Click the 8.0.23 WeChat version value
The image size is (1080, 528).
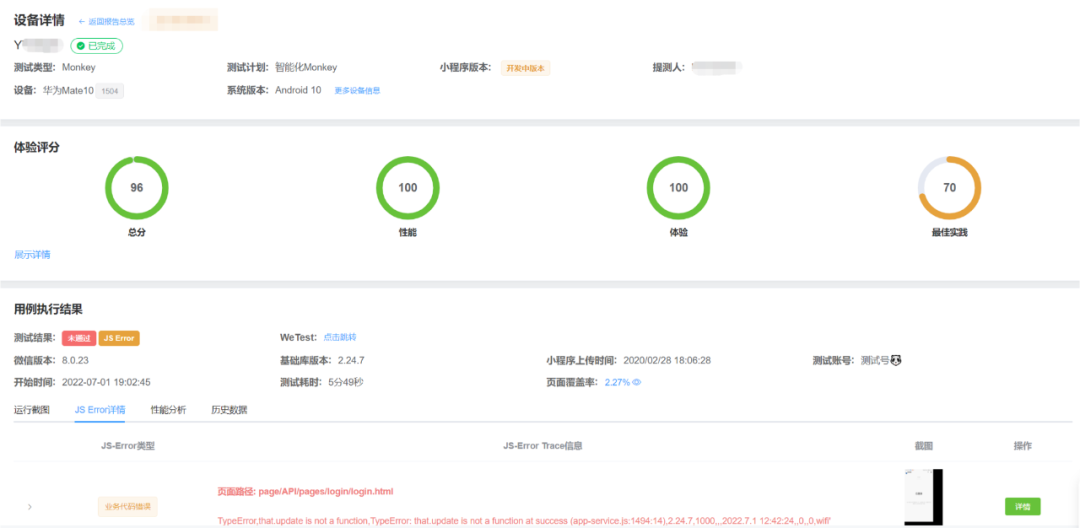tap(76, 360)
